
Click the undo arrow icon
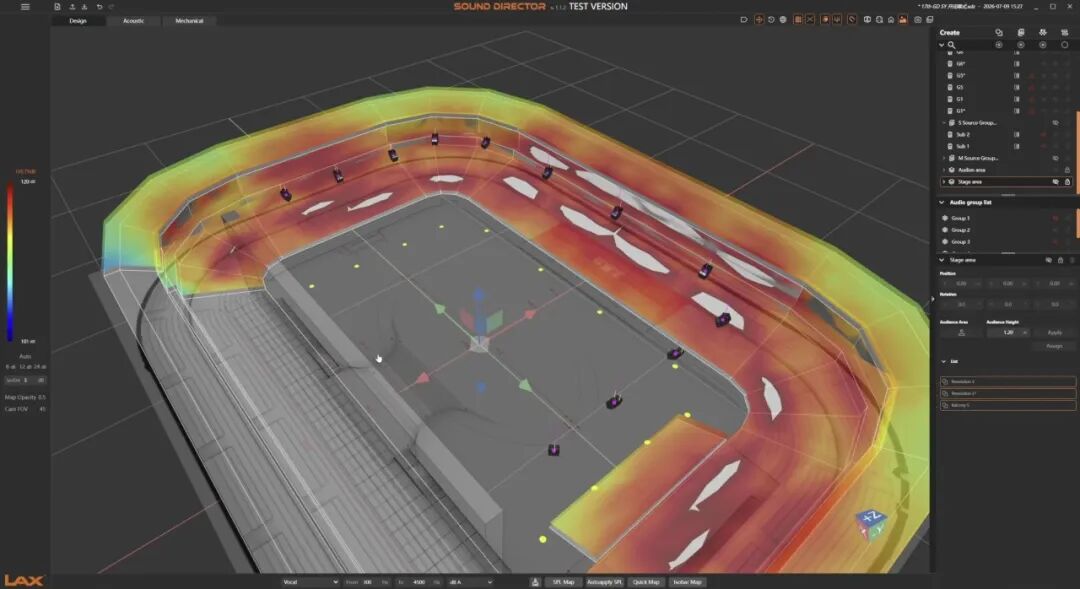coord(99,7)
